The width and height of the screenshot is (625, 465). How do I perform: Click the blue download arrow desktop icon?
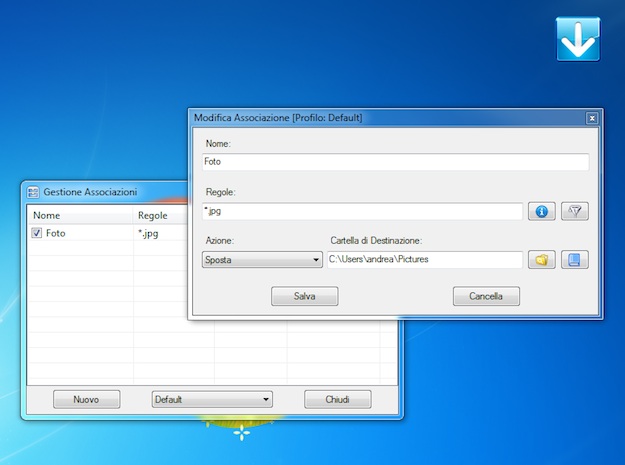(x=577, y=39)
